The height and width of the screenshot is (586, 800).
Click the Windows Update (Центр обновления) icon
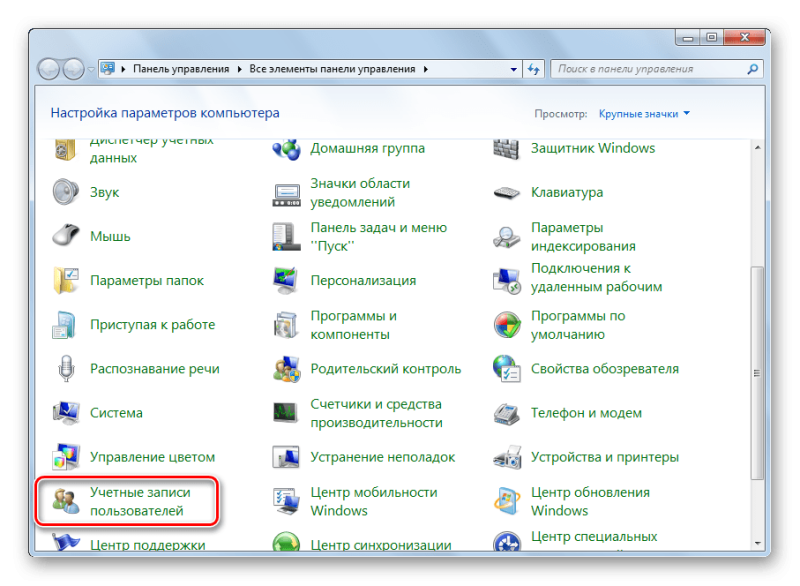pos(507,501)
